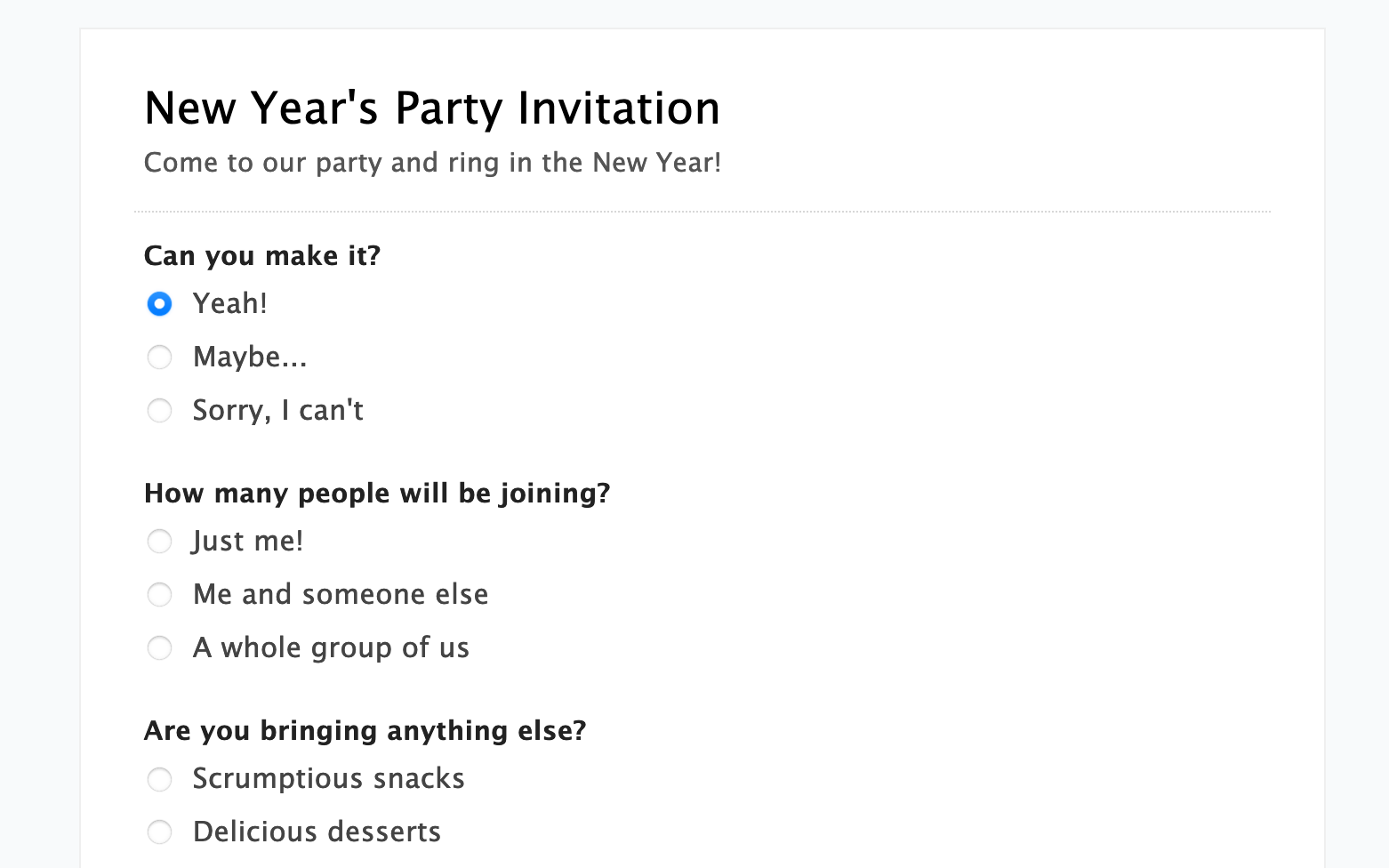Image resolution: width=1389 pixels, height=868 pixels.
Task: Click the 'Delicious desserts' label text
Action: (317, 832)
